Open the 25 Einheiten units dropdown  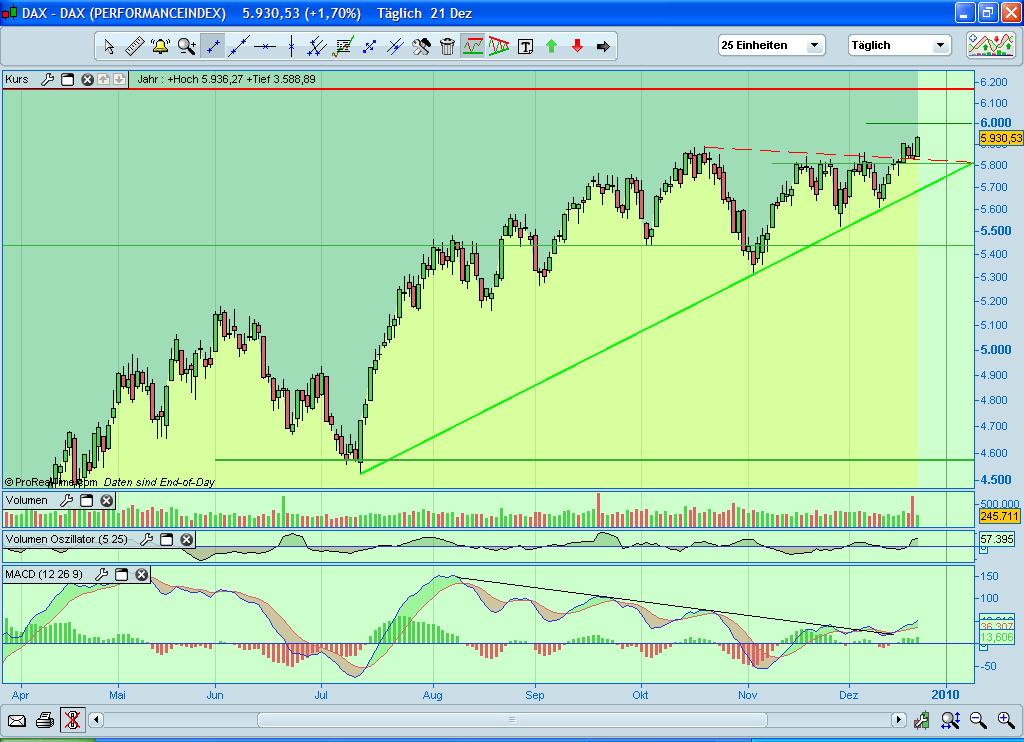coord(772,45)
